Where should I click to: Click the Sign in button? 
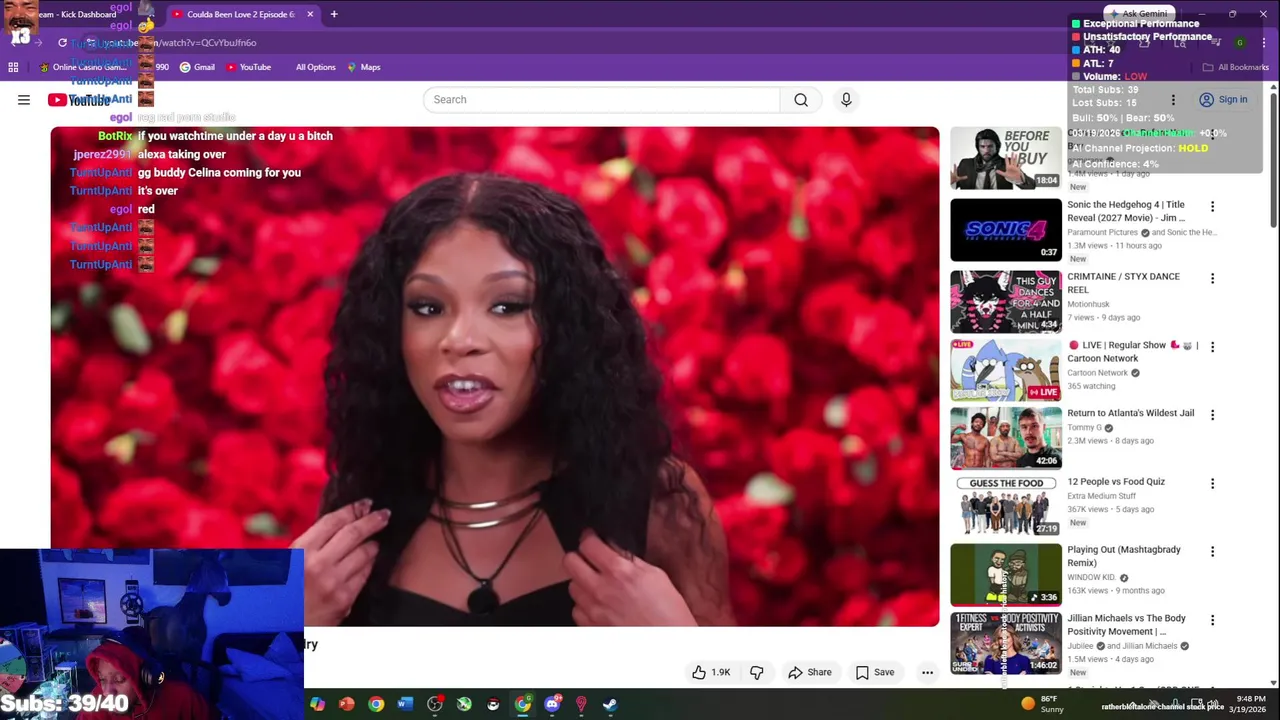pos(1223,100)
